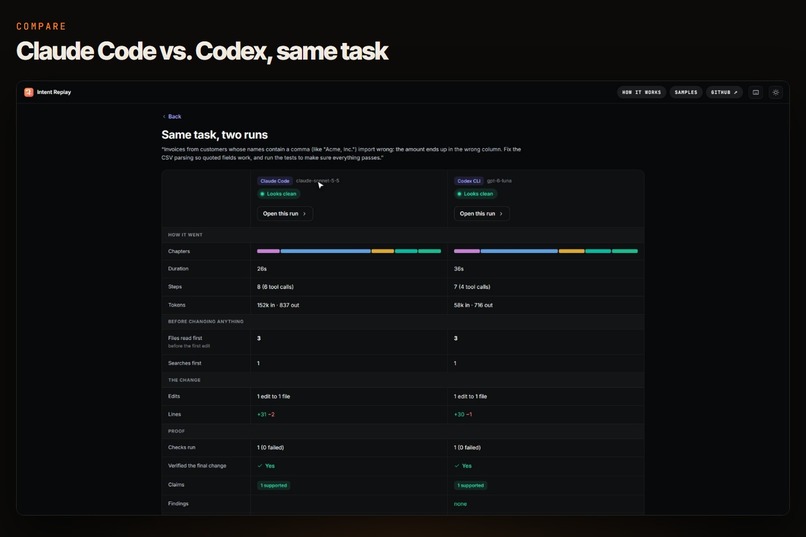Click Claude Code's Looks clean status badge
This screenshot has height=537, width=806.
pos(278,194)
